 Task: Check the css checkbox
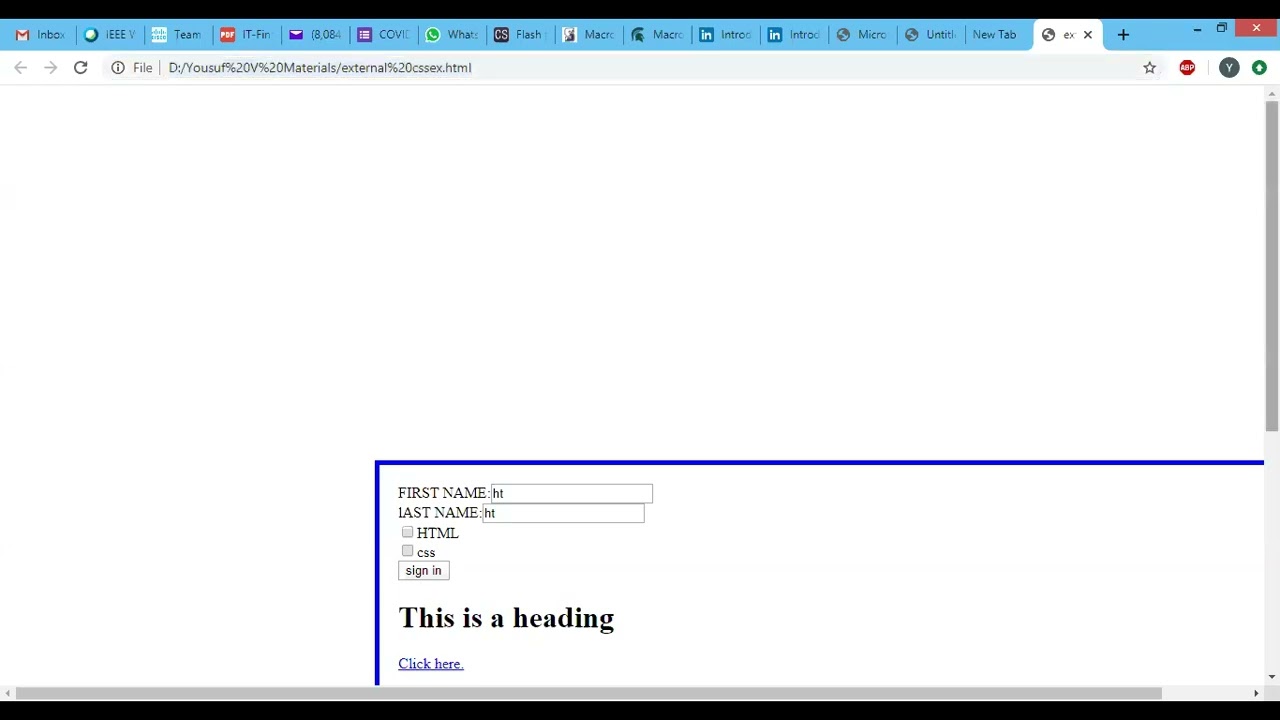407,551
